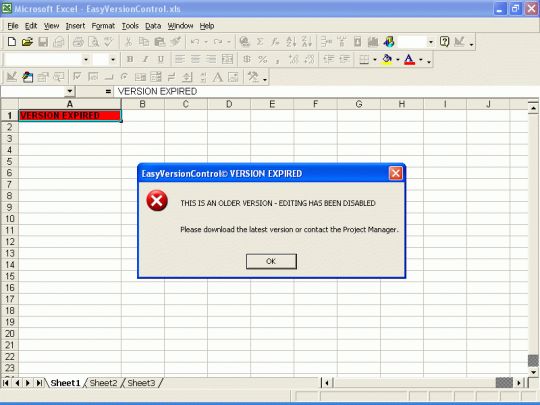Click the Percent style icon

coord(262,59)
